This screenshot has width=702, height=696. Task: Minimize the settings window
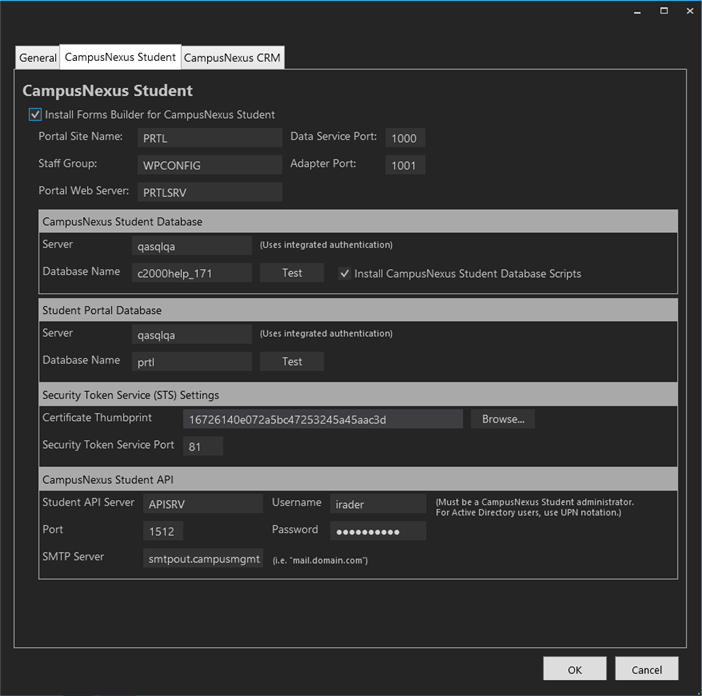click(x=637, y=12)
